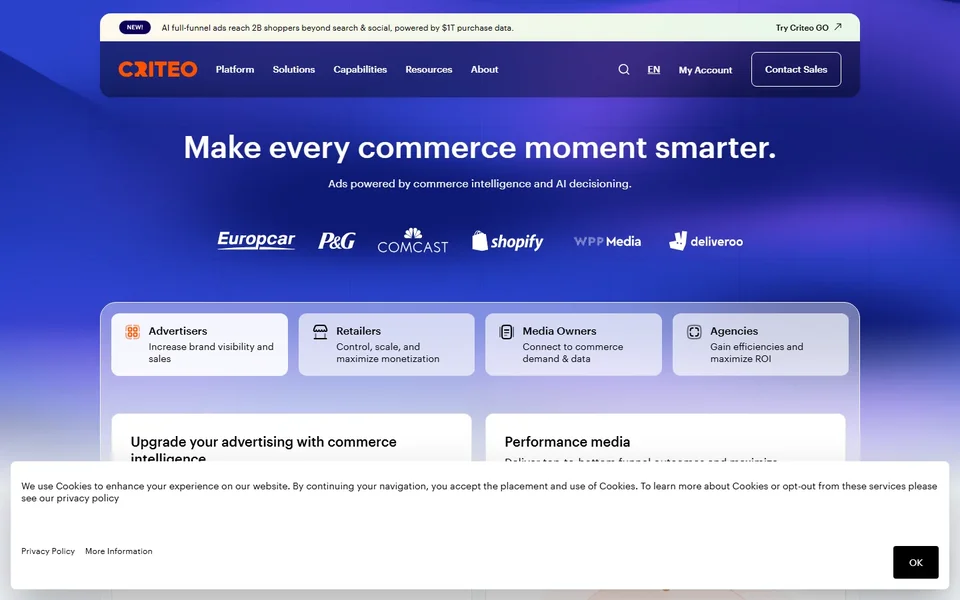
Task: Open the Solutions menu
Action: click(x=294, y=69)
